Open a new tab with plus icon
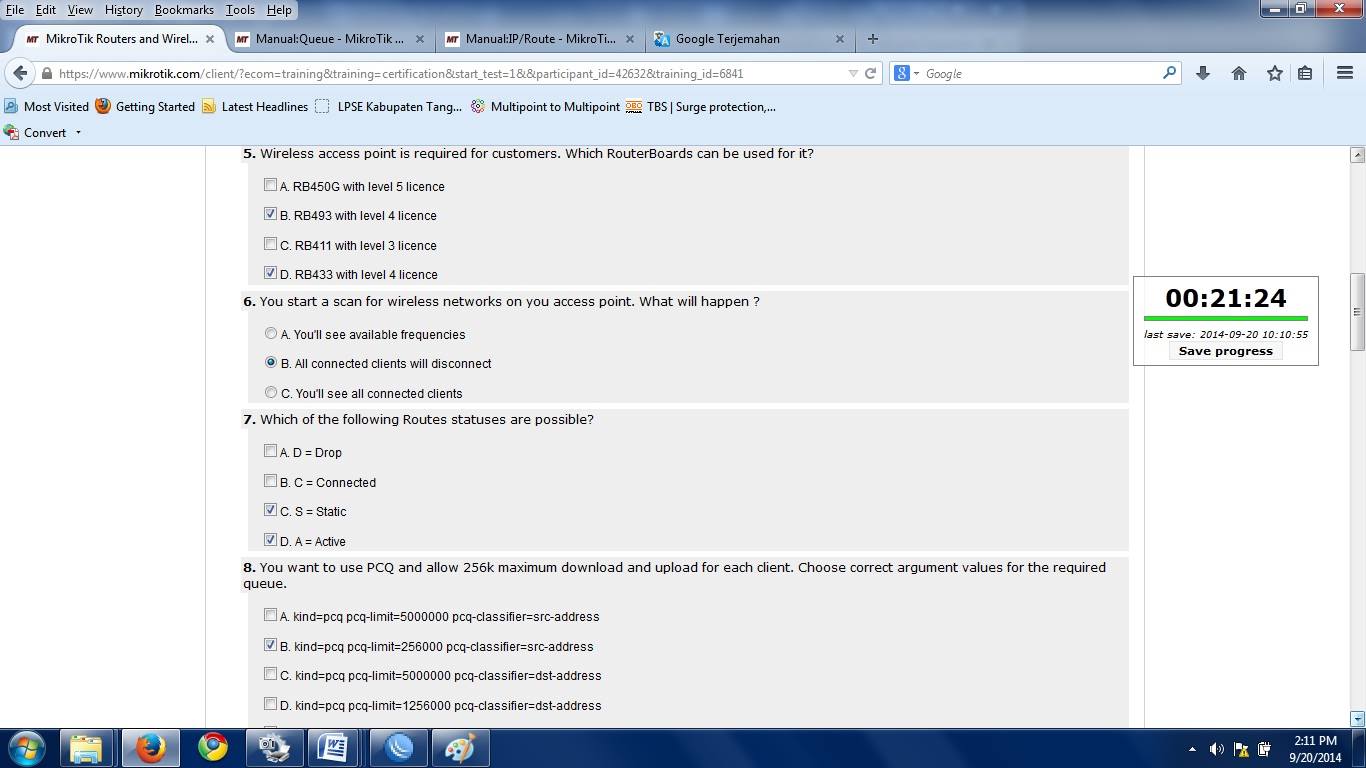The height and width of the screenshot is (768, 1366). click(x=872, y=39)
